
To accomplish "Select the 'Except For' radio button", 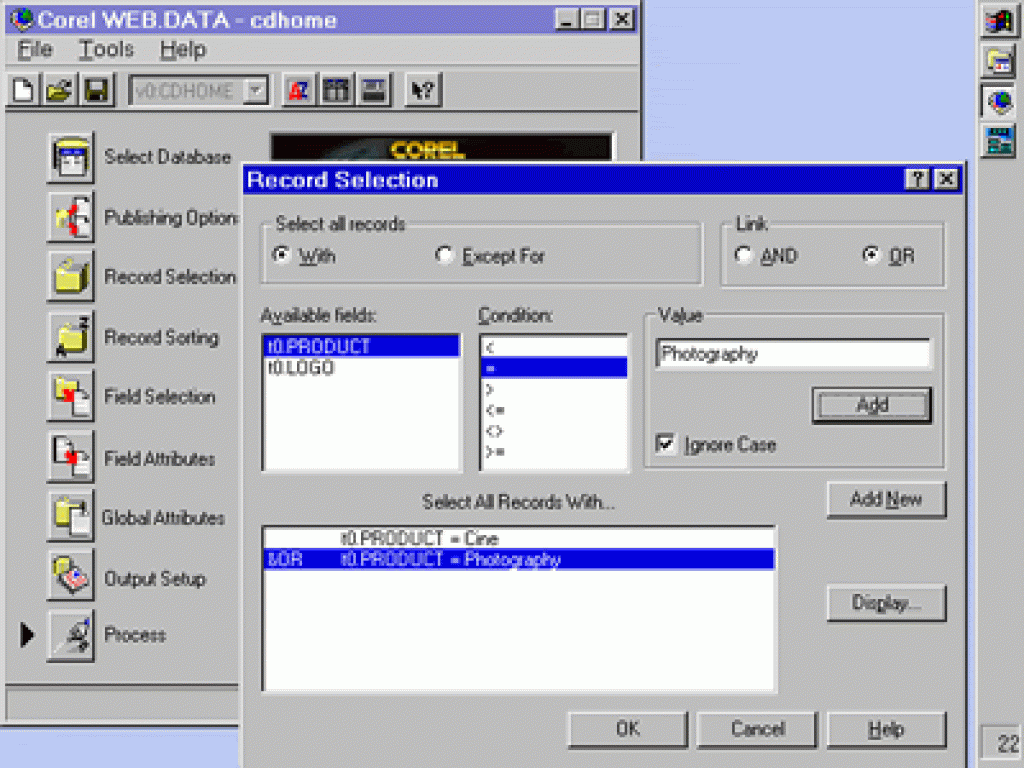I will pos(444,256).
